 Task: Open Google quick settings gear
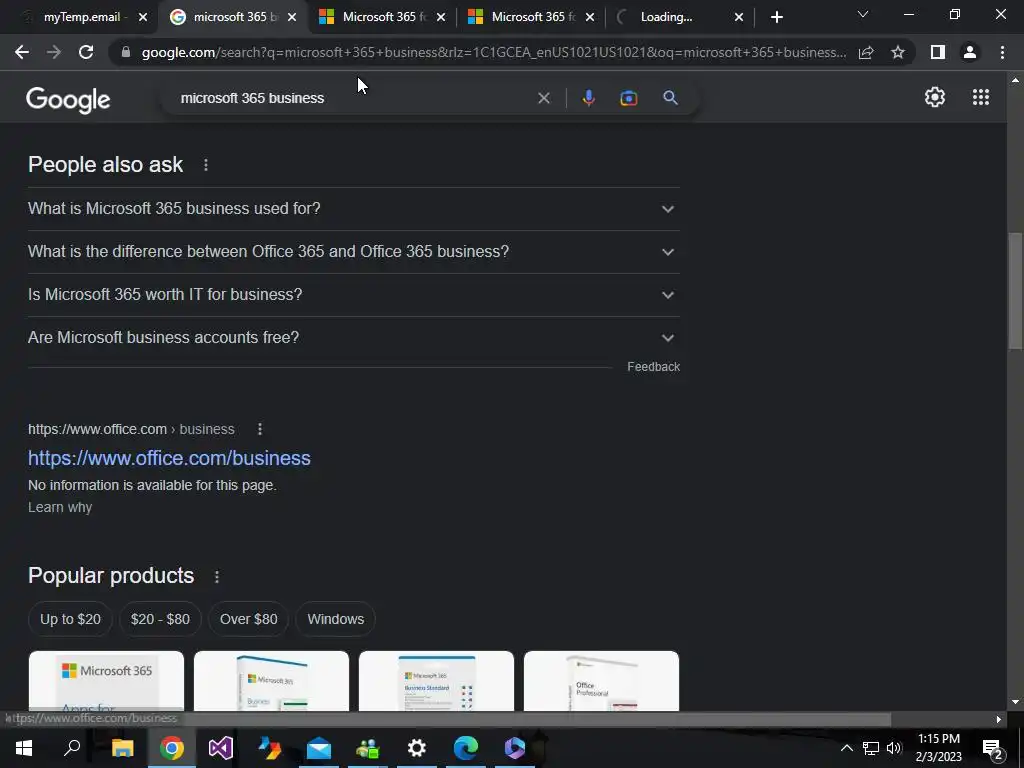(x=935, y=97)
